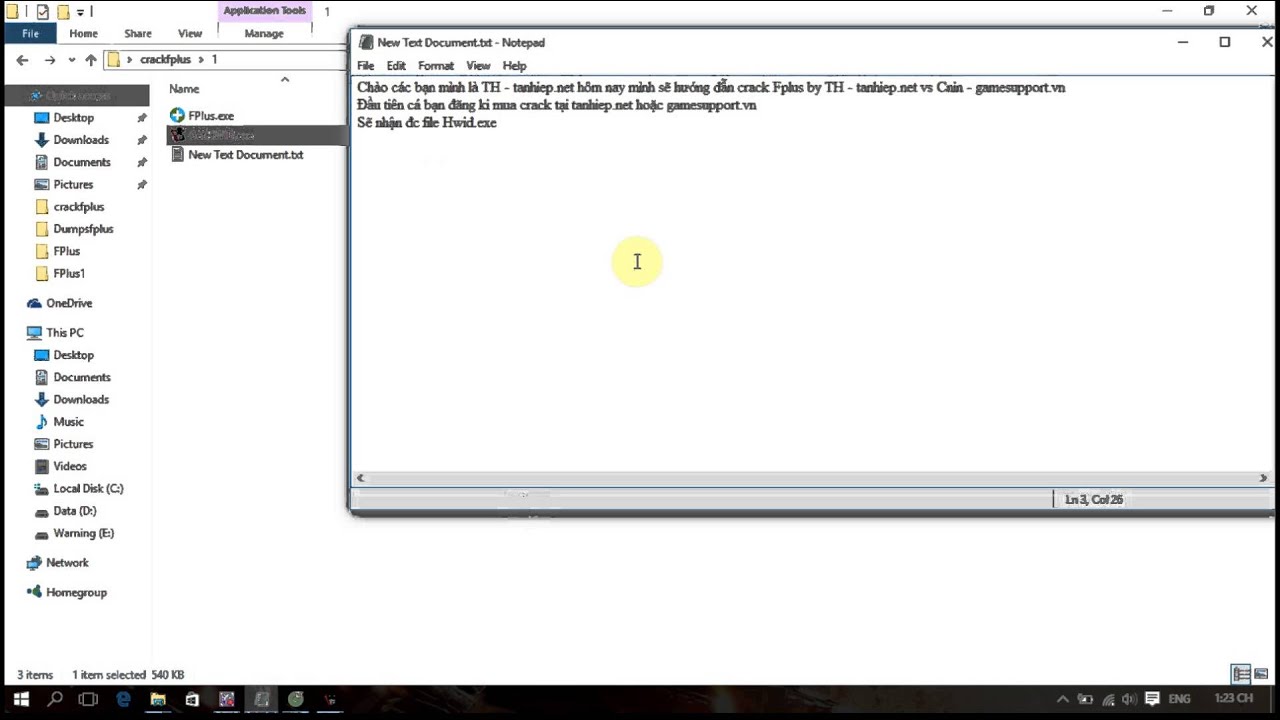Switch Explorer to large icons view
The image size is (1280, 720).
1261,674
